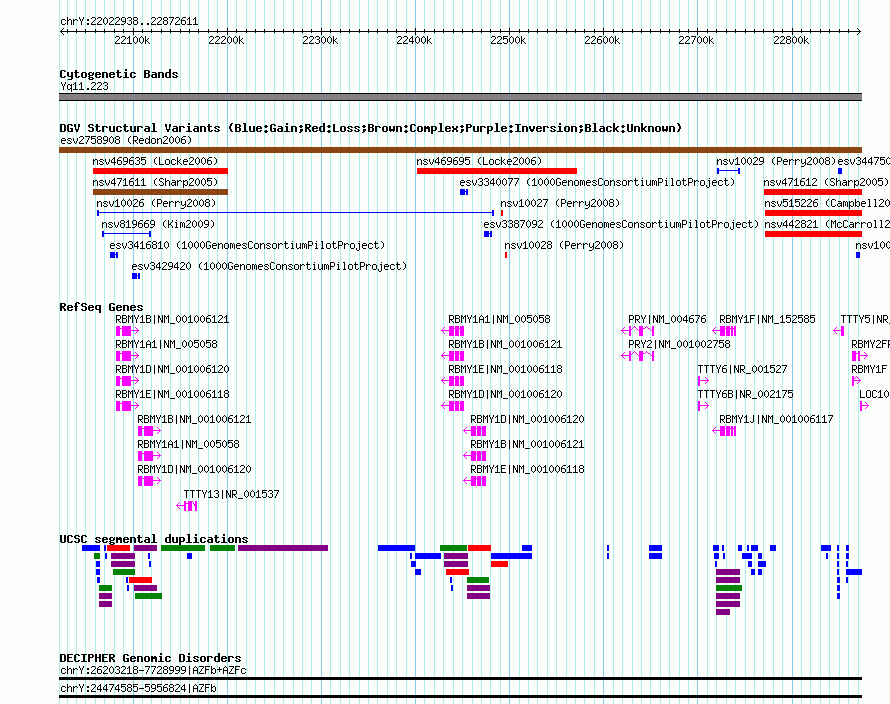Screen dimensions: 890x704
Task: Click the 22500k ruler tick label
Action: tap(508, 40)
